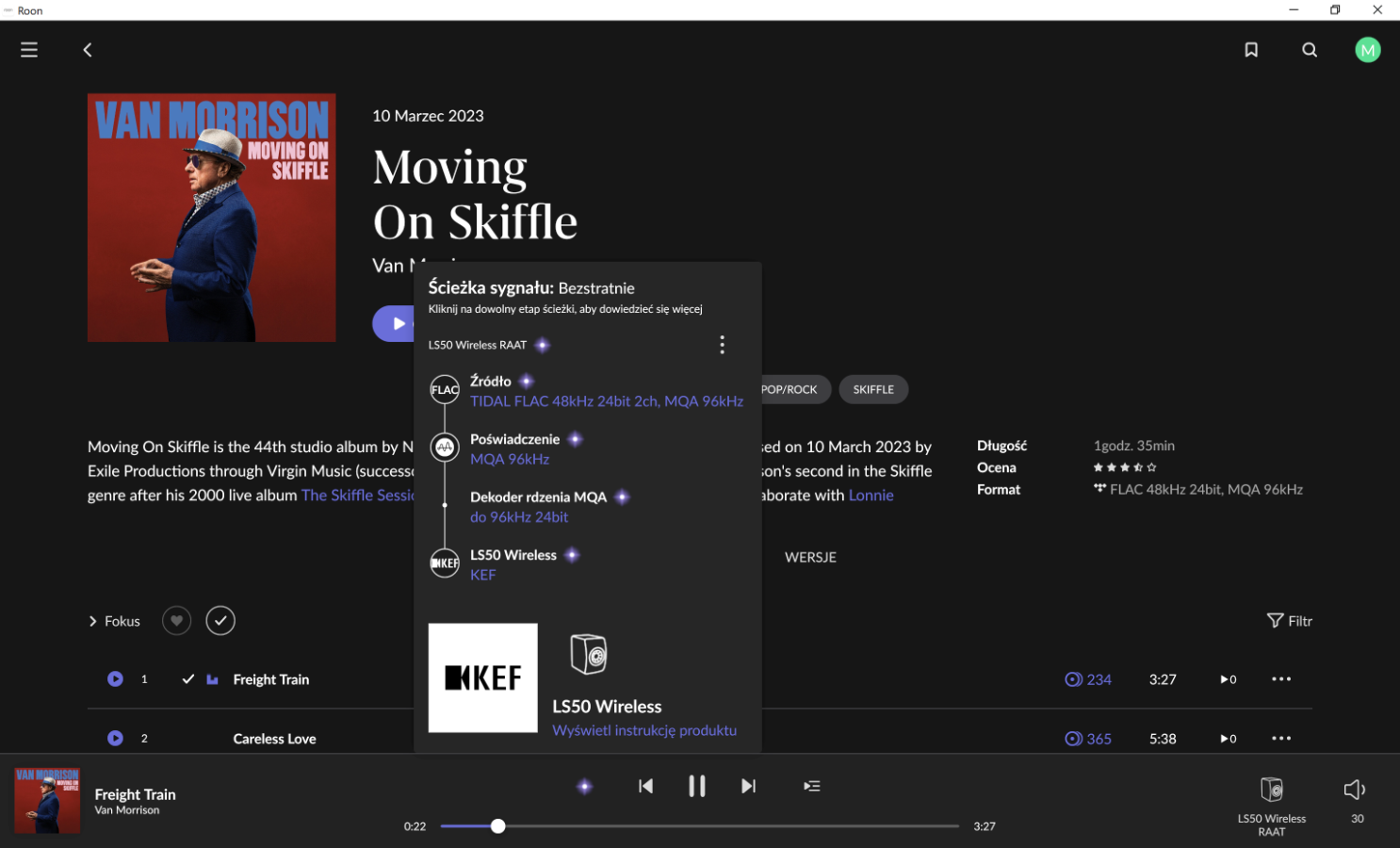Play track 2 Careless Love

click(115, 738)
